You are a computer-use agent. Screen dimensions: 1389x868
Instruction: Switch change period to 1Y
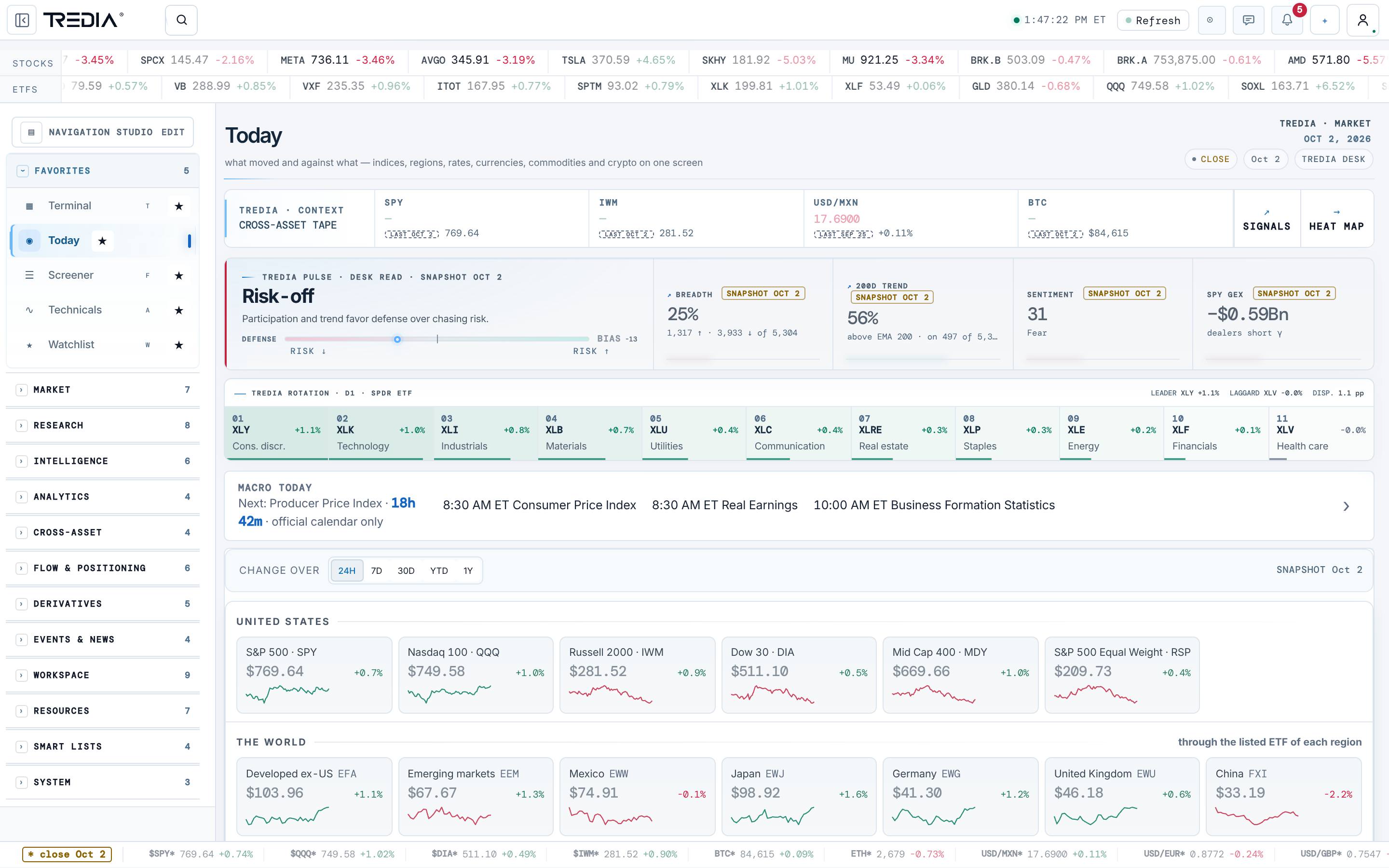click(x=468, y=570)
